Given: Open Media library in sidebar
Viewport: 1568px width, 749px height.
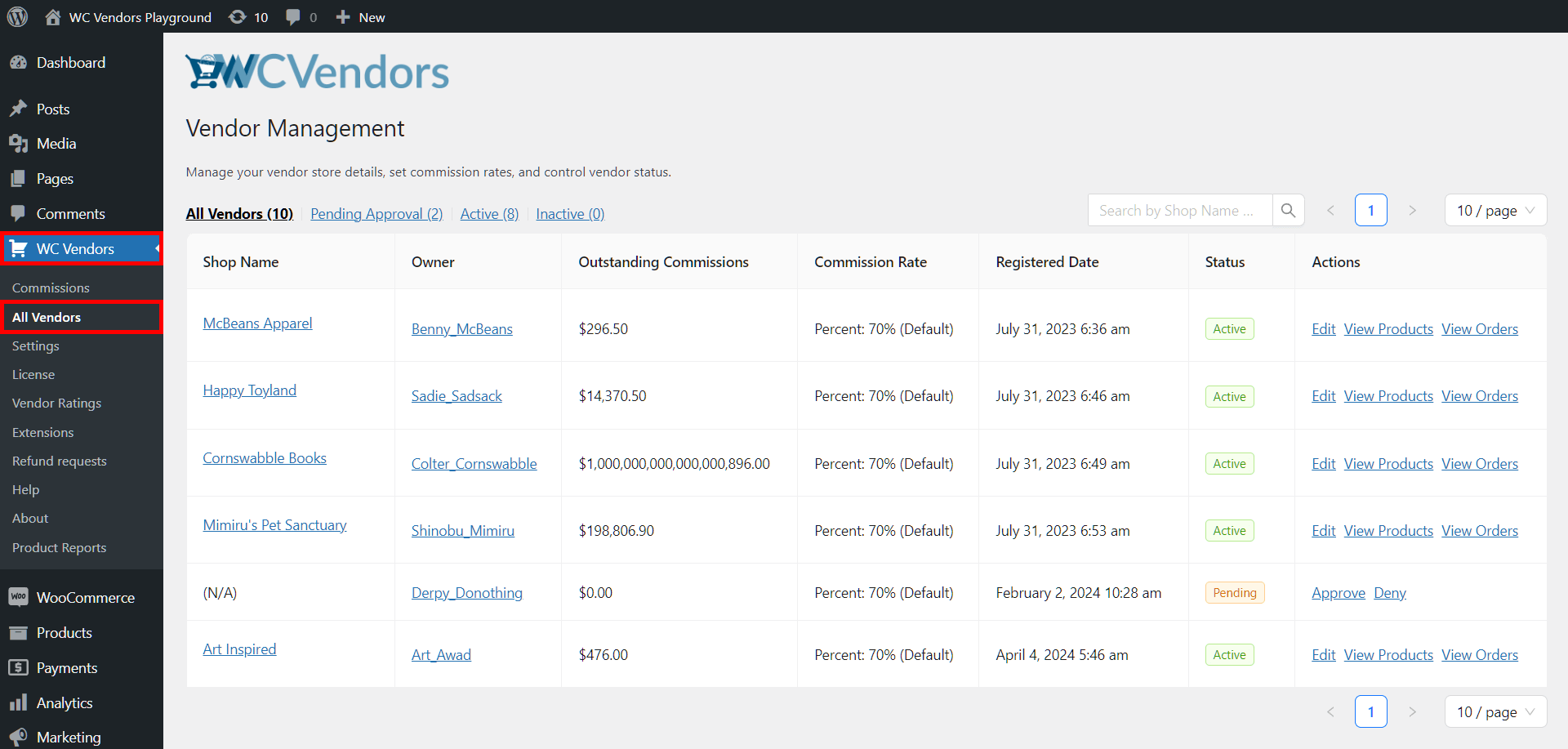Looking at the screenshot, I should click(56, 144).
